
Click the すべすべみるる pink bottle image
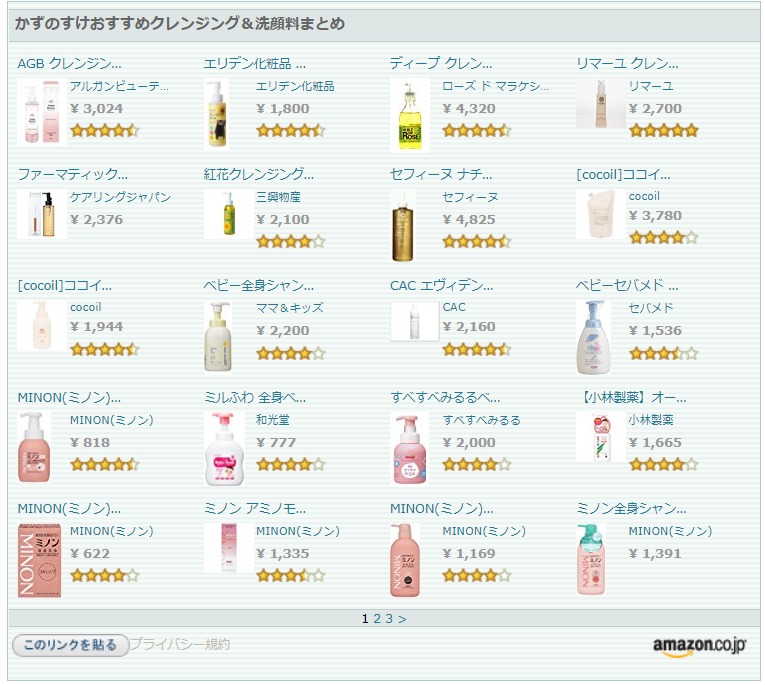tap(410, 449)
